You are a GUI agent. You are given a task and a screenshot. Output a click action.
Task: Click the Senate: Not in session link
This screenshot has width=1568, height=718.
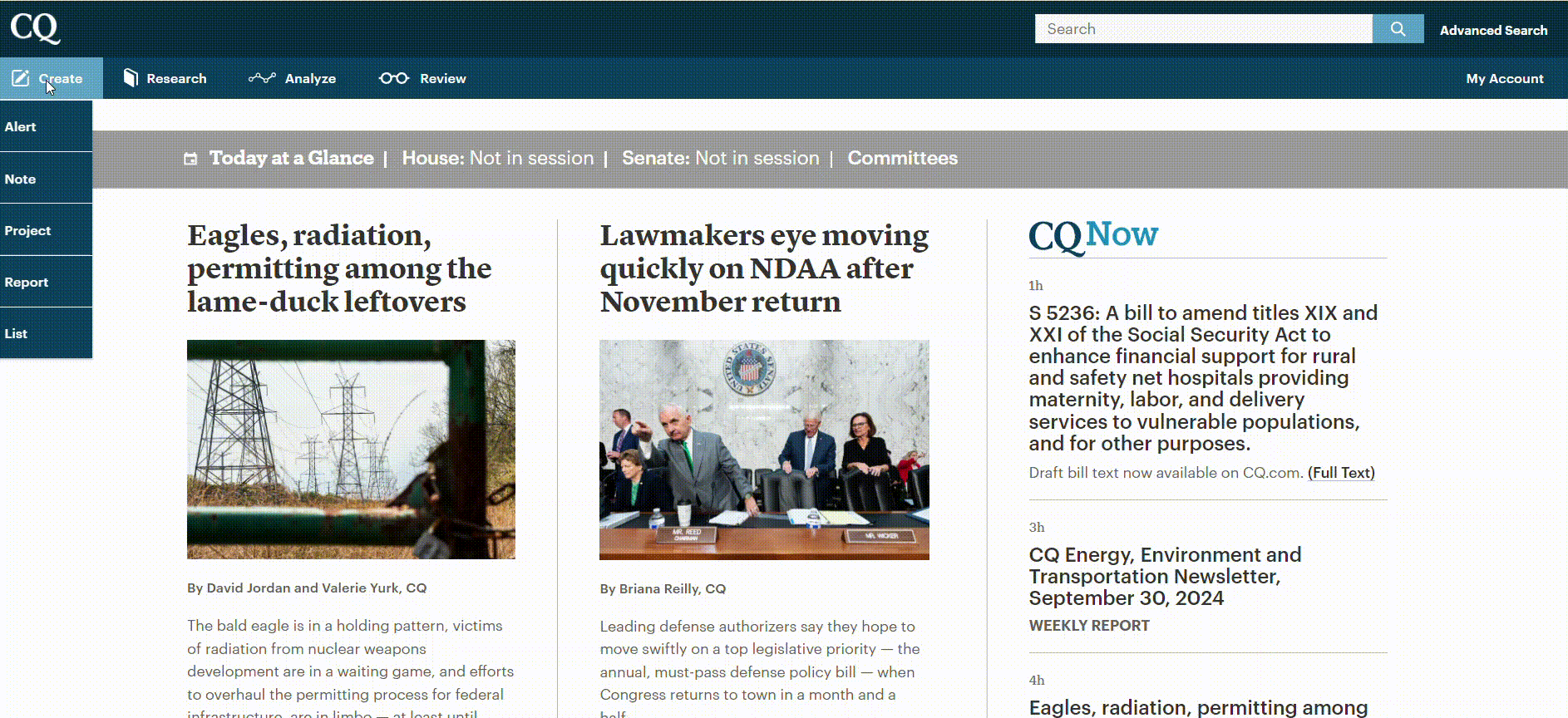[721, 158]
